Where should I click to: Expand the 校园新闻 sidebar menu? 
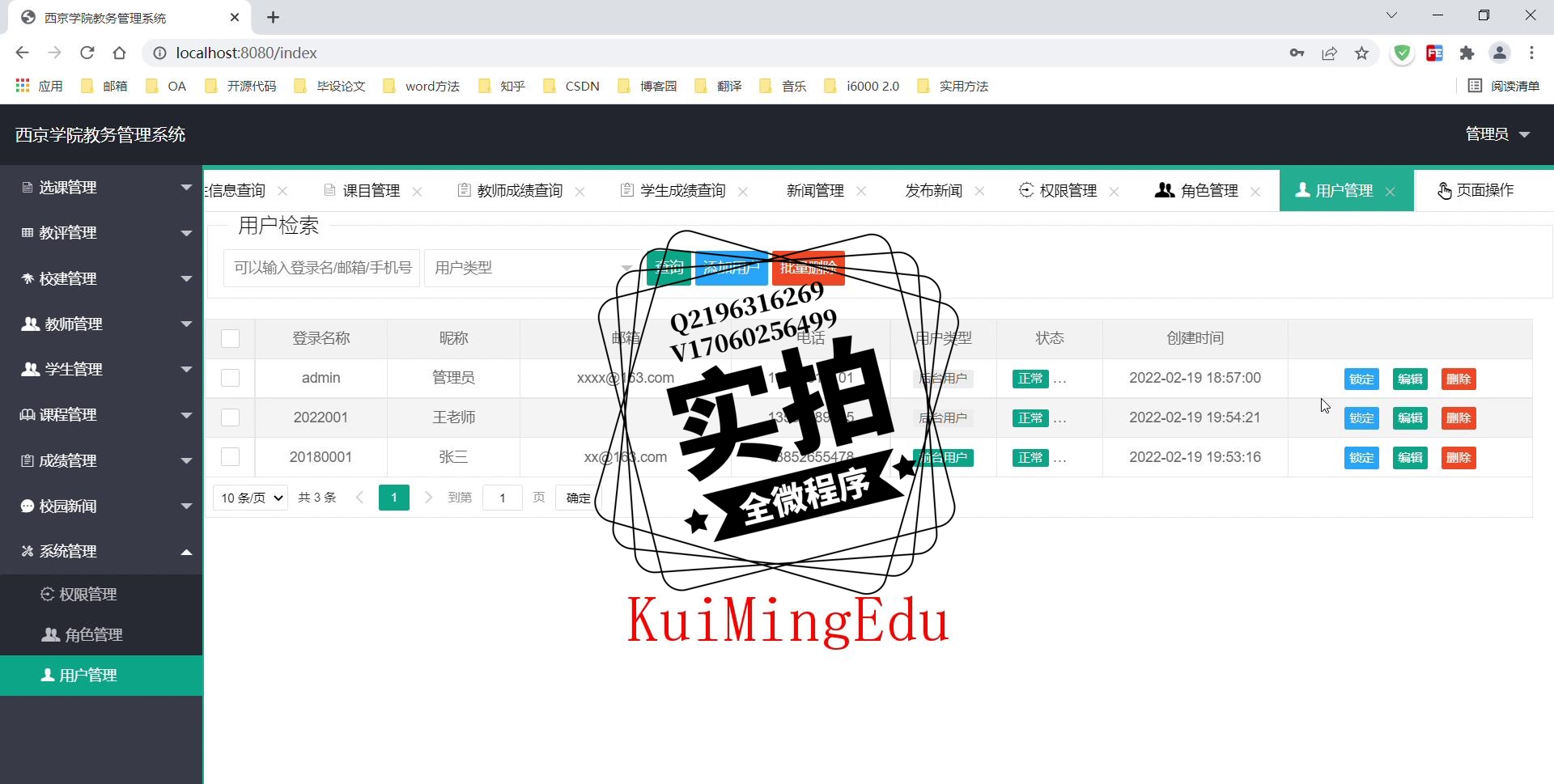[101, 506]
